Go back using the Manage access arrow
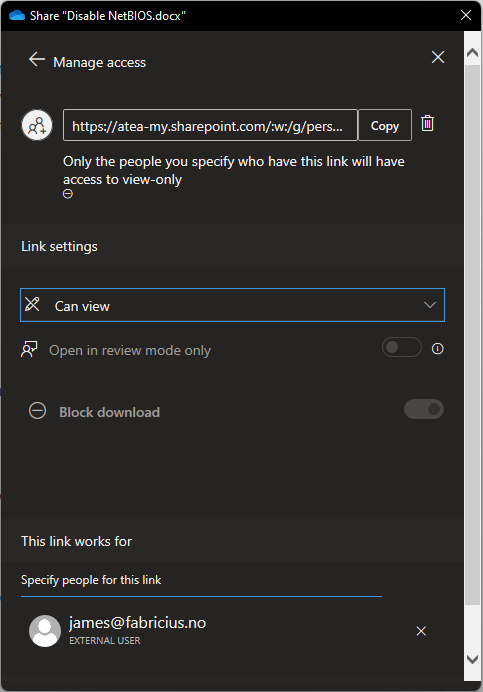Viewport: 483px width, 692px height. 37,60
